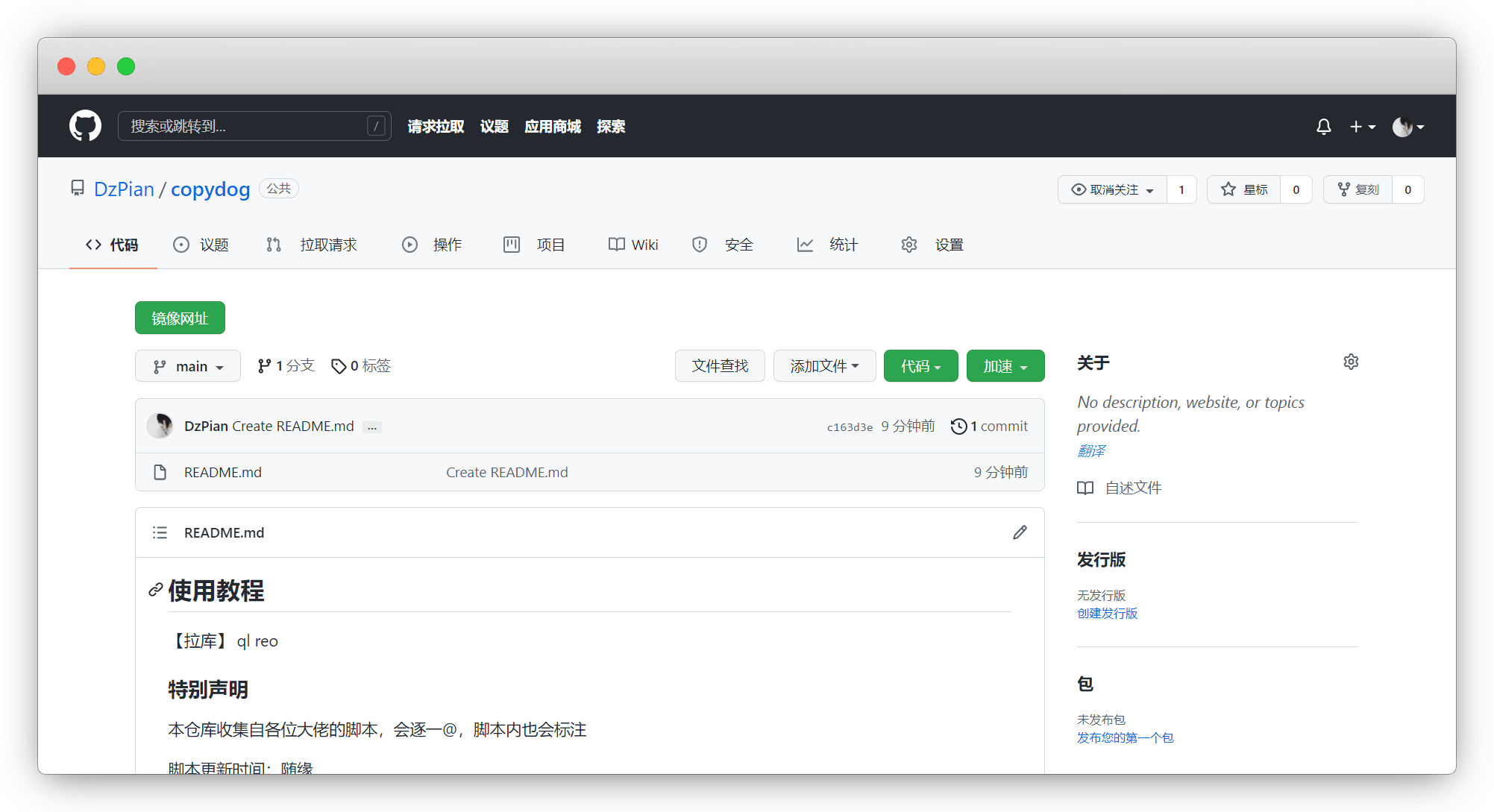Image resolution: width=1494 pixels, height=812 pixels.
Task: View commit history via the clock icon
Action: point(958,426)
